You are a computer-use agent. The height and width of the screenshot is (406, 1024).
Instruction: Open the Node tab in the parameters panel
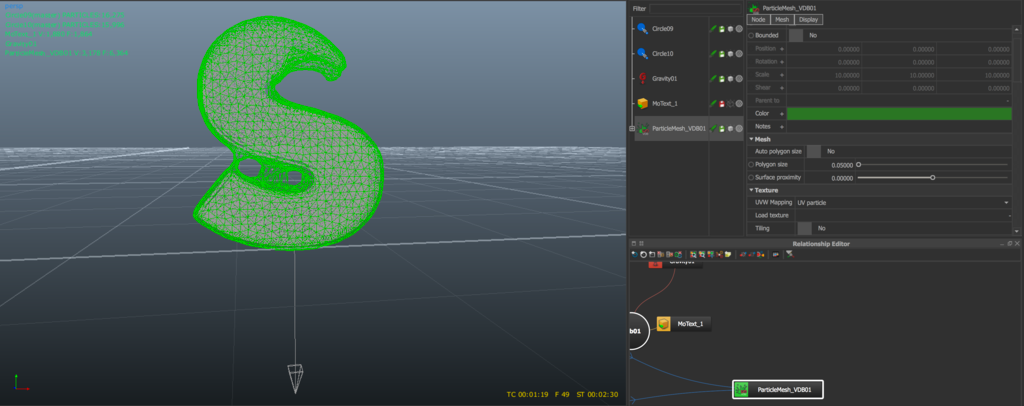click(x=758, y=20)
